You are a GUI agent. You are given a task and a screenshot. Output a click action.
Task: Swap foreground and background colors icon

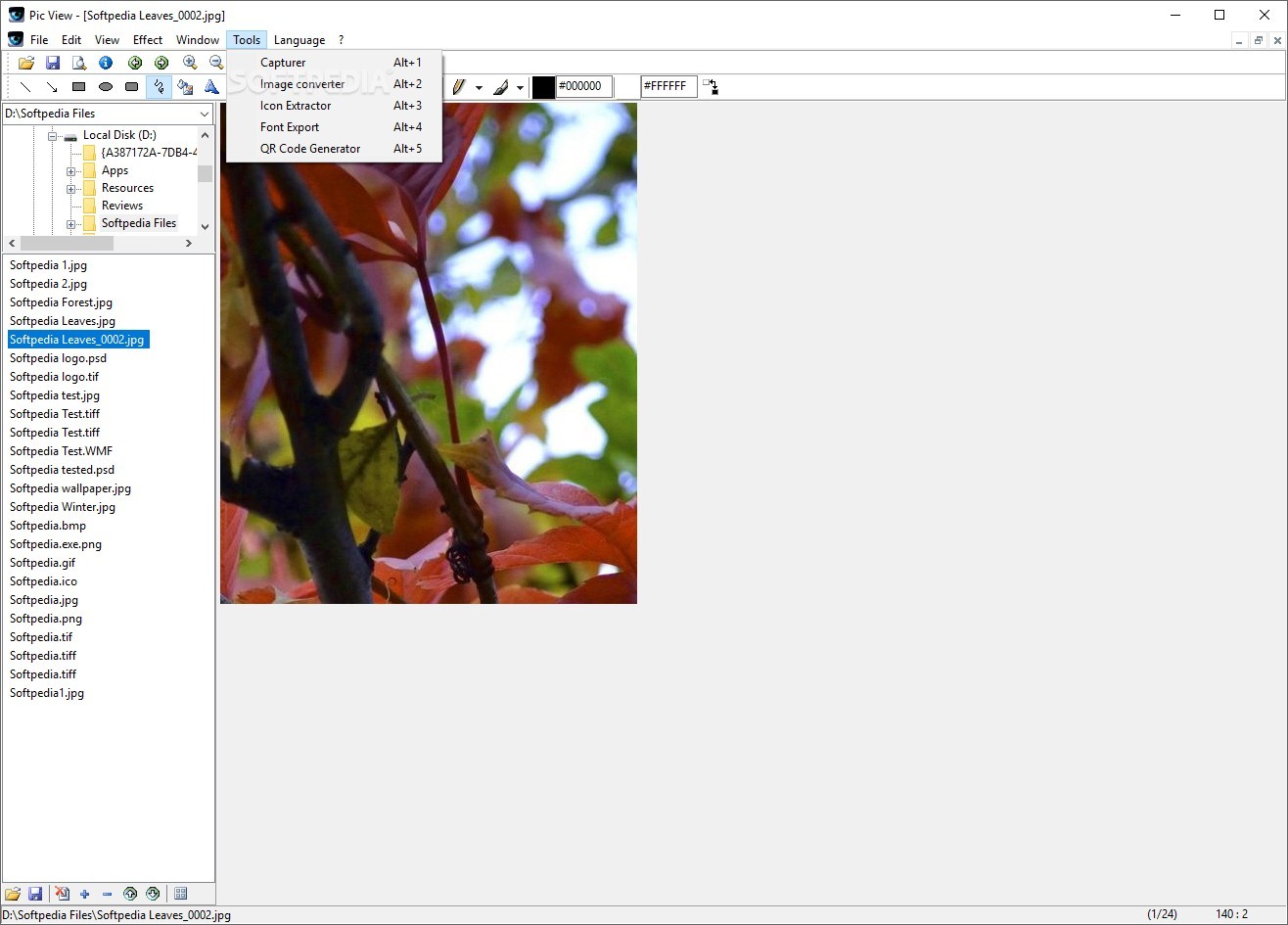[712, 87]
